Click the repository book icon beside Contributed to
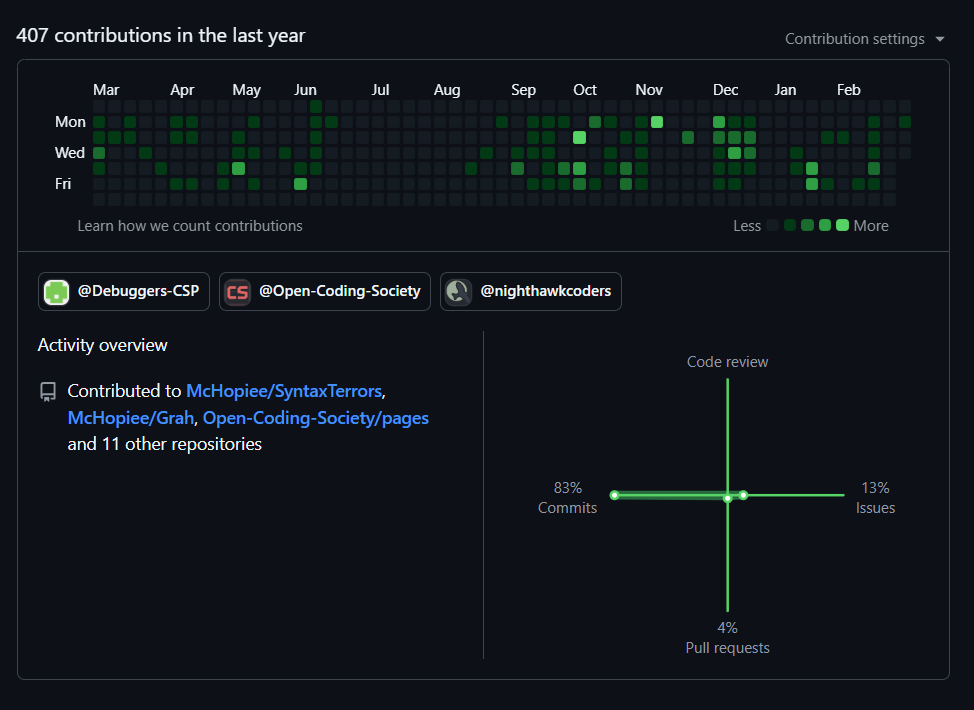Screen dimensions: 974x710 pos(47,391)
